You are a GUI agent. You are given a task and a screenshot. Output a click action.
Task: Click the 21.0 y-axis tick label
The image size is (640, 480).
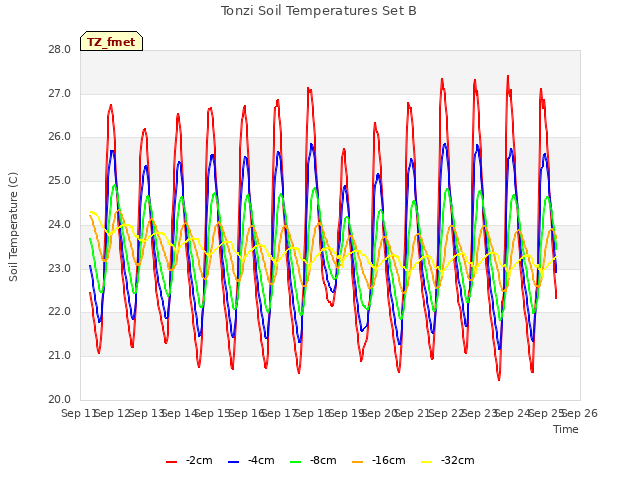(x=59, y=356)
